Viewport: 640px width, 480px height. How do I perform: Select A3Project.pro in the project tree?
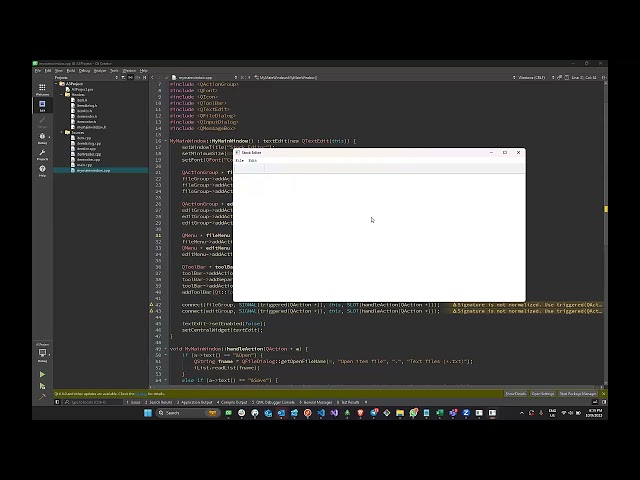click(x=82, y=89)
